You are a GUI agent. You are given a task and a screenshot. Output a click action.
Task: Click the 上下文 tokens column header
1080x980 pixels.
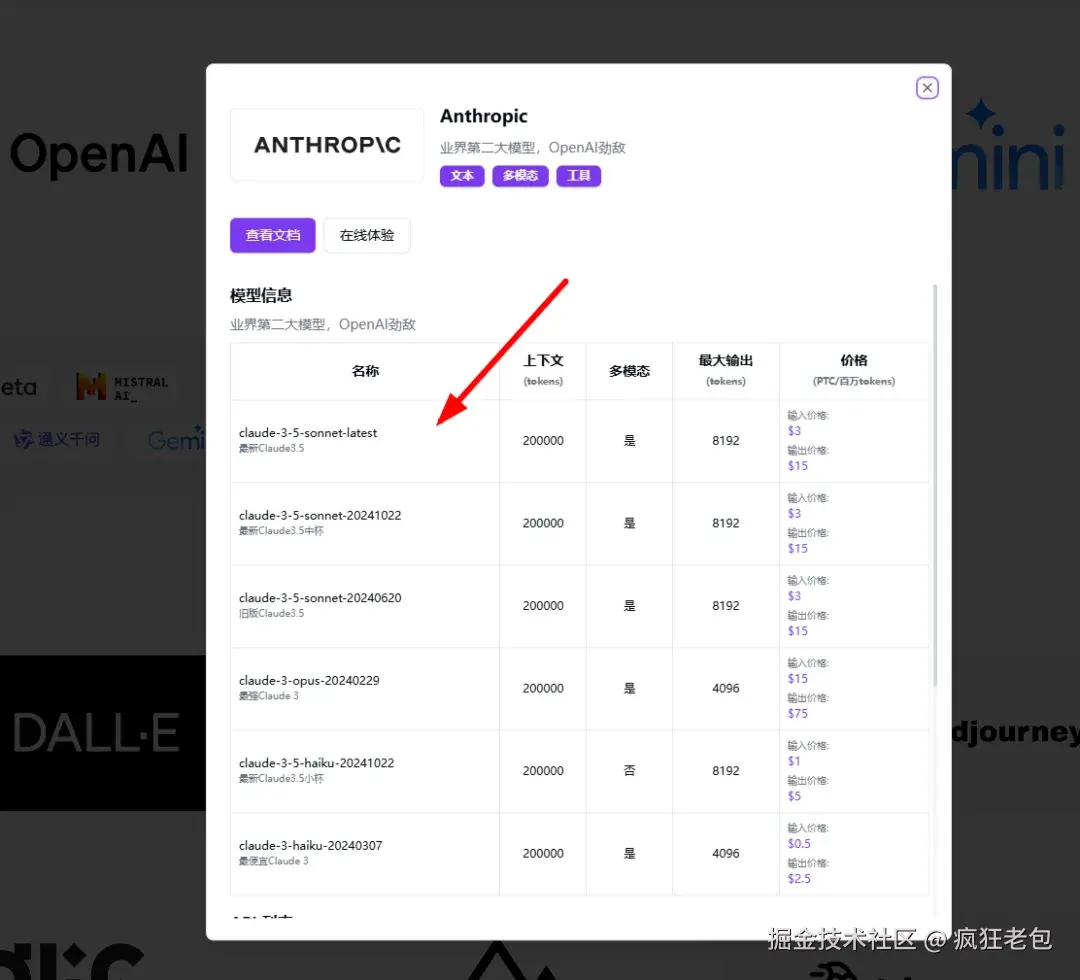coord(543,371)
